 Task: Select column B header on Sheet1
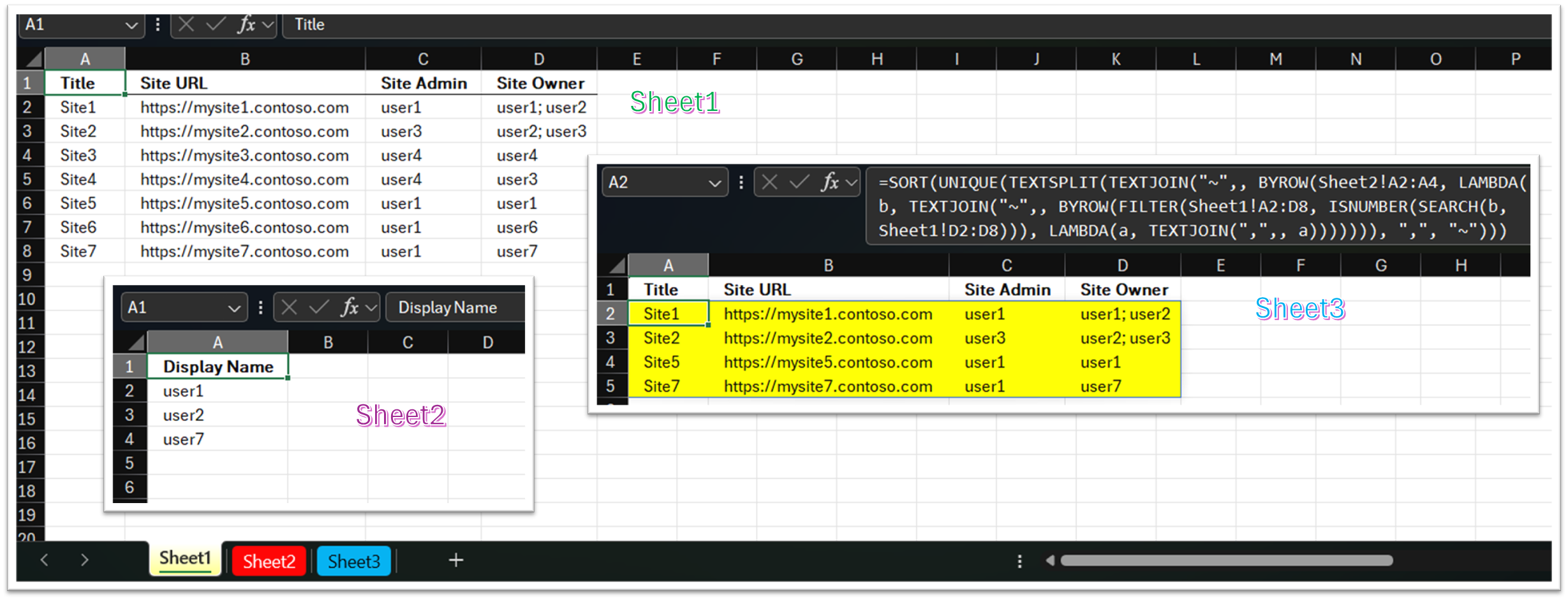tap(245, 59)
